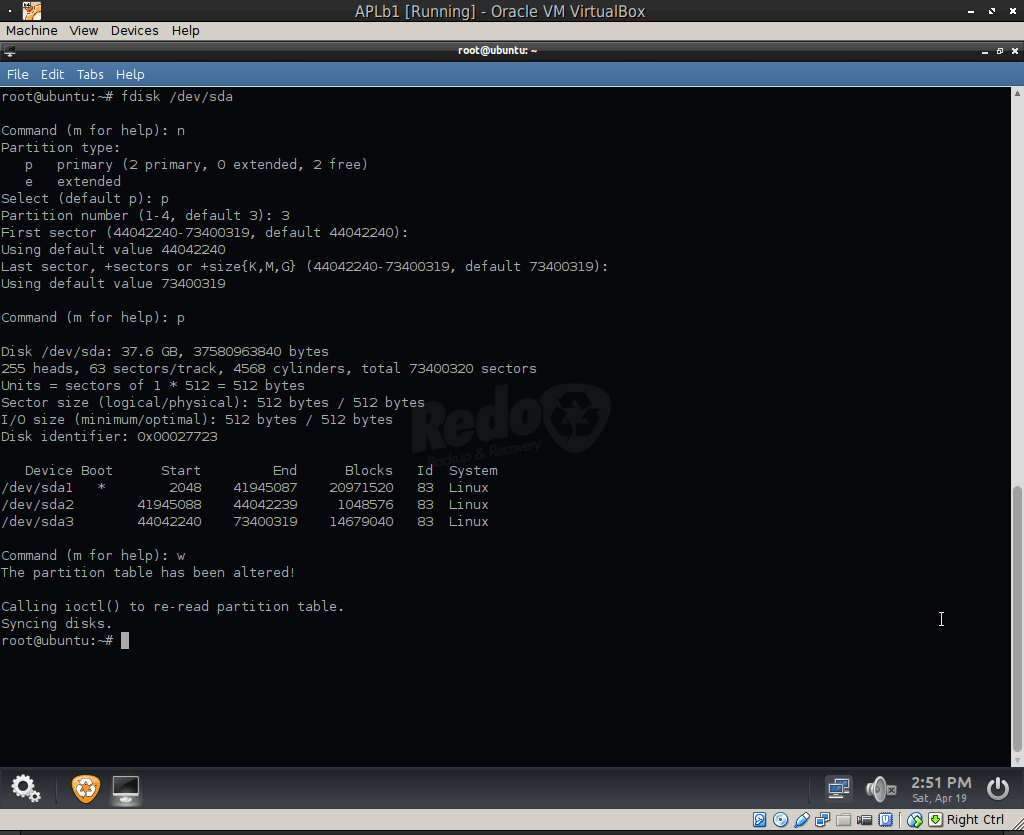Click the USB devices status icon
Image resolution: width=1024 pixels, height=835 pixels.
(802, 819)
